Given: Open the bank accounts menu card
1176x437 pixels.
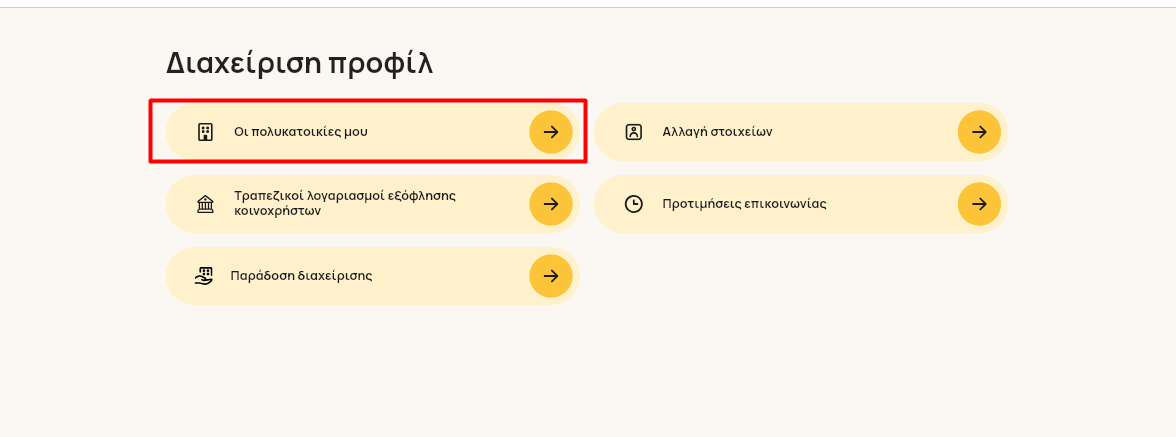Looking at the screenshot, I should coord(373,204).
